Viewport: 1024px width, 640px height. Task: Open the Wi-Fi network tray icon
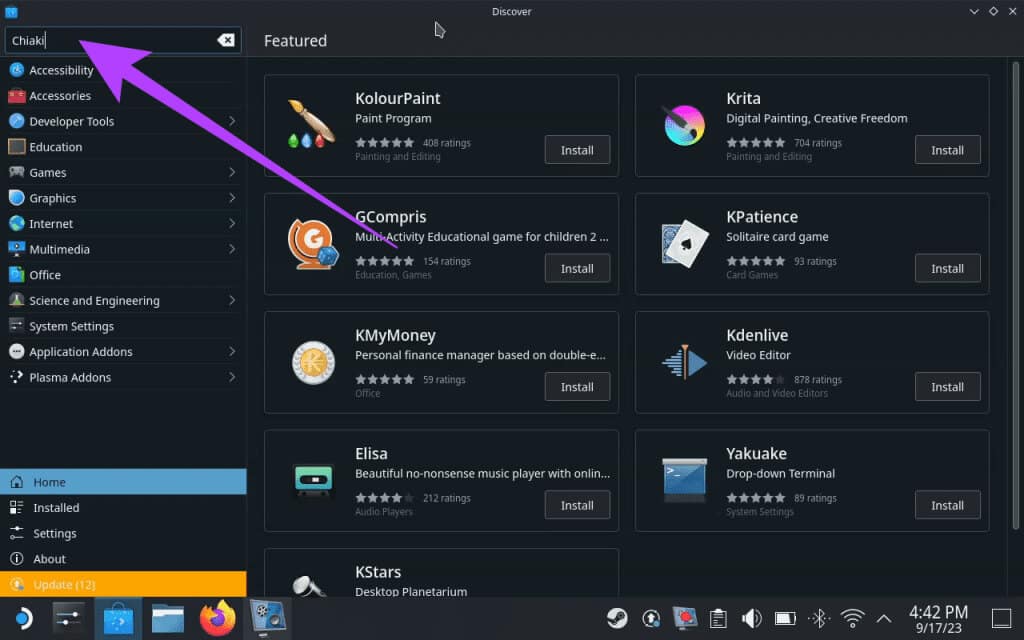pyautogui.click(x=852, y=618)
